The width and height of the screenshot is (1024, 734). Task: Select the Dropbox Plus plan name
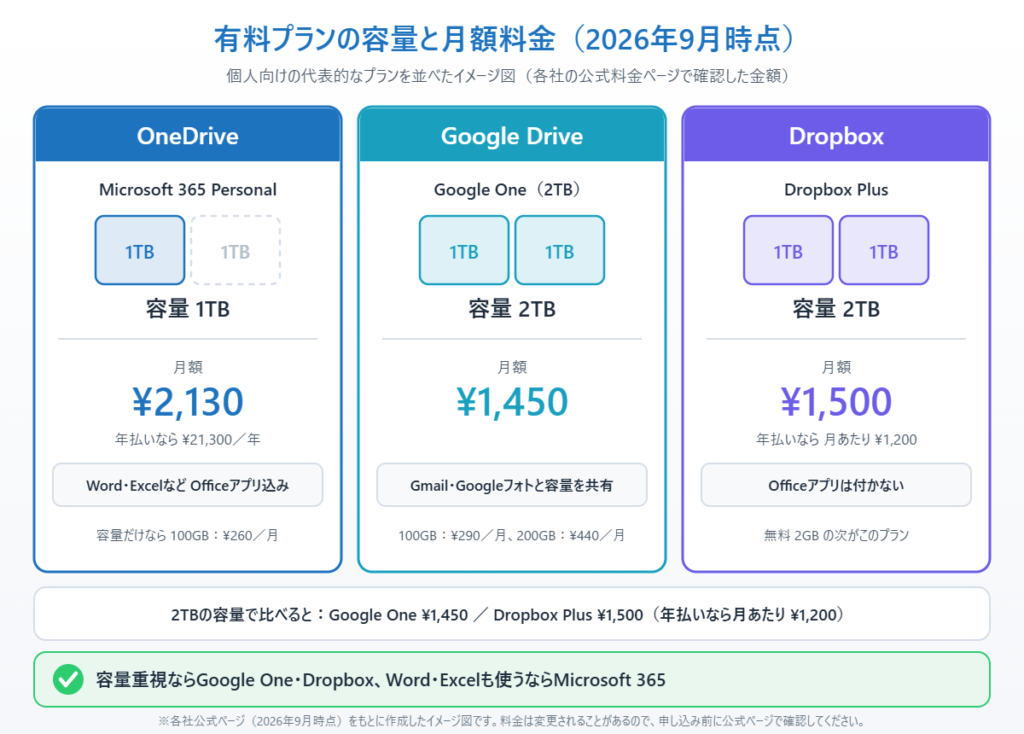coord(836,189)
